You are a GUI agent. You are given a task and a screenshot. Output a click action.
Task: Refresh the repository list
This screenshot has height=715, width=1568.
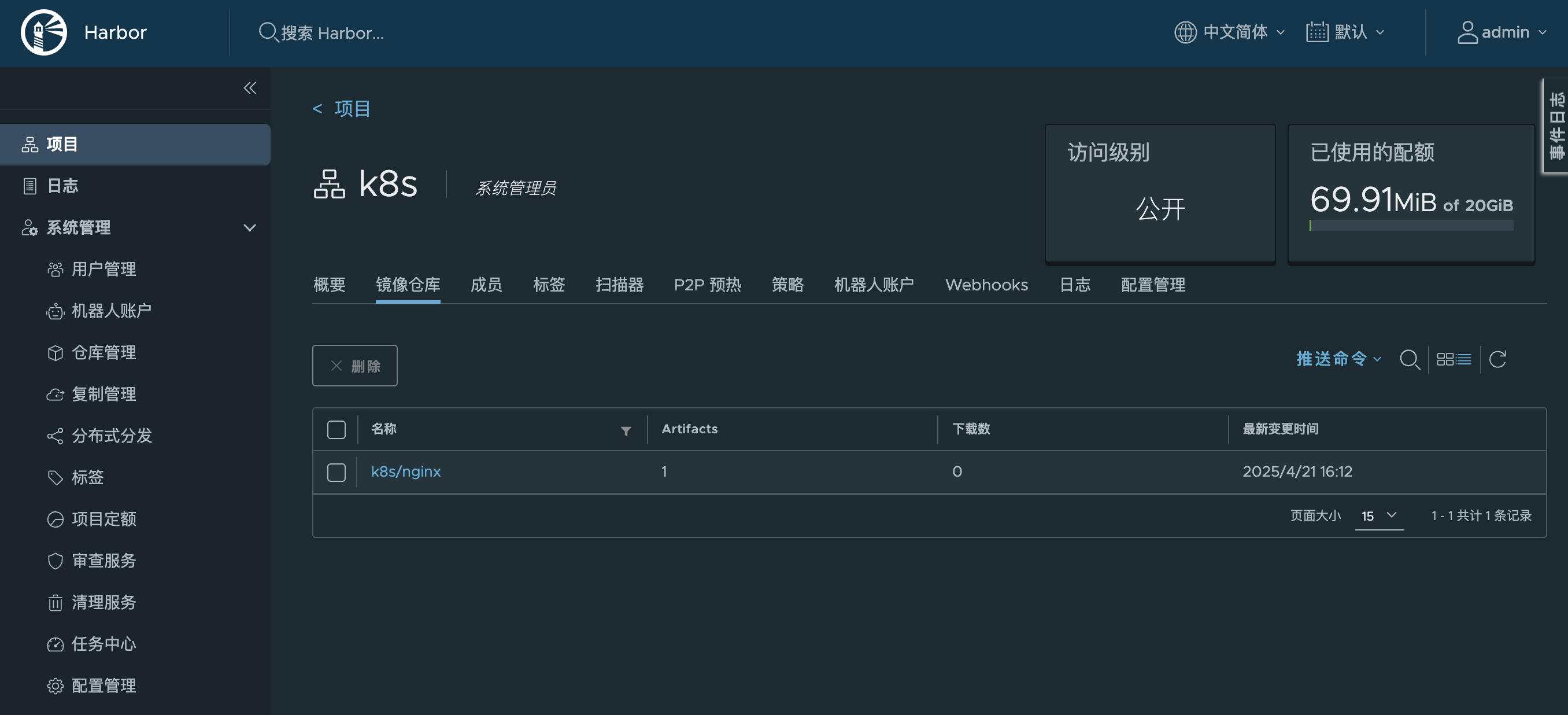click(x=1497, y=359)
